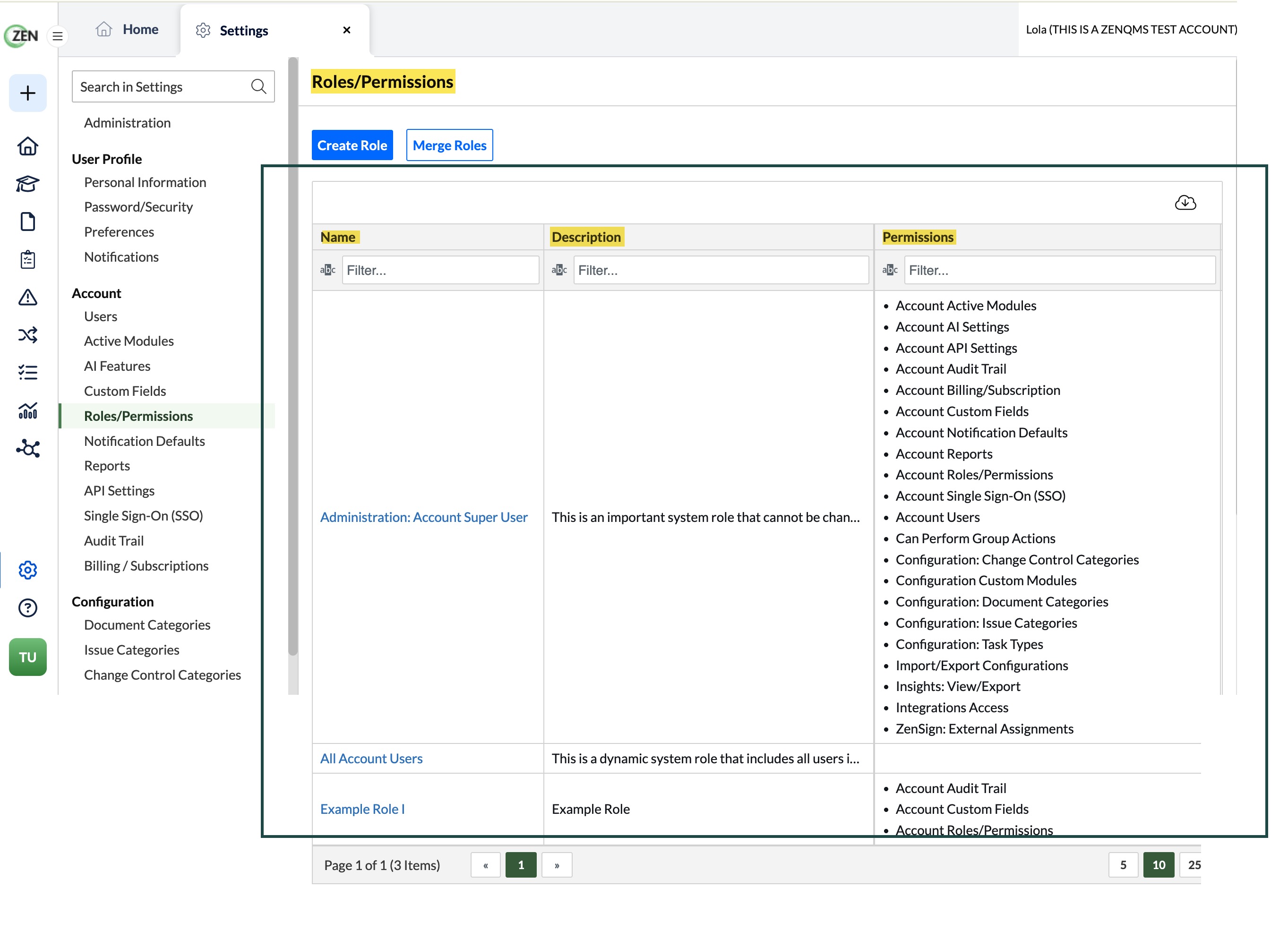Open Name column filter type icon
The width and height of the screenshot is (1288, 939).
click(327, 270)
